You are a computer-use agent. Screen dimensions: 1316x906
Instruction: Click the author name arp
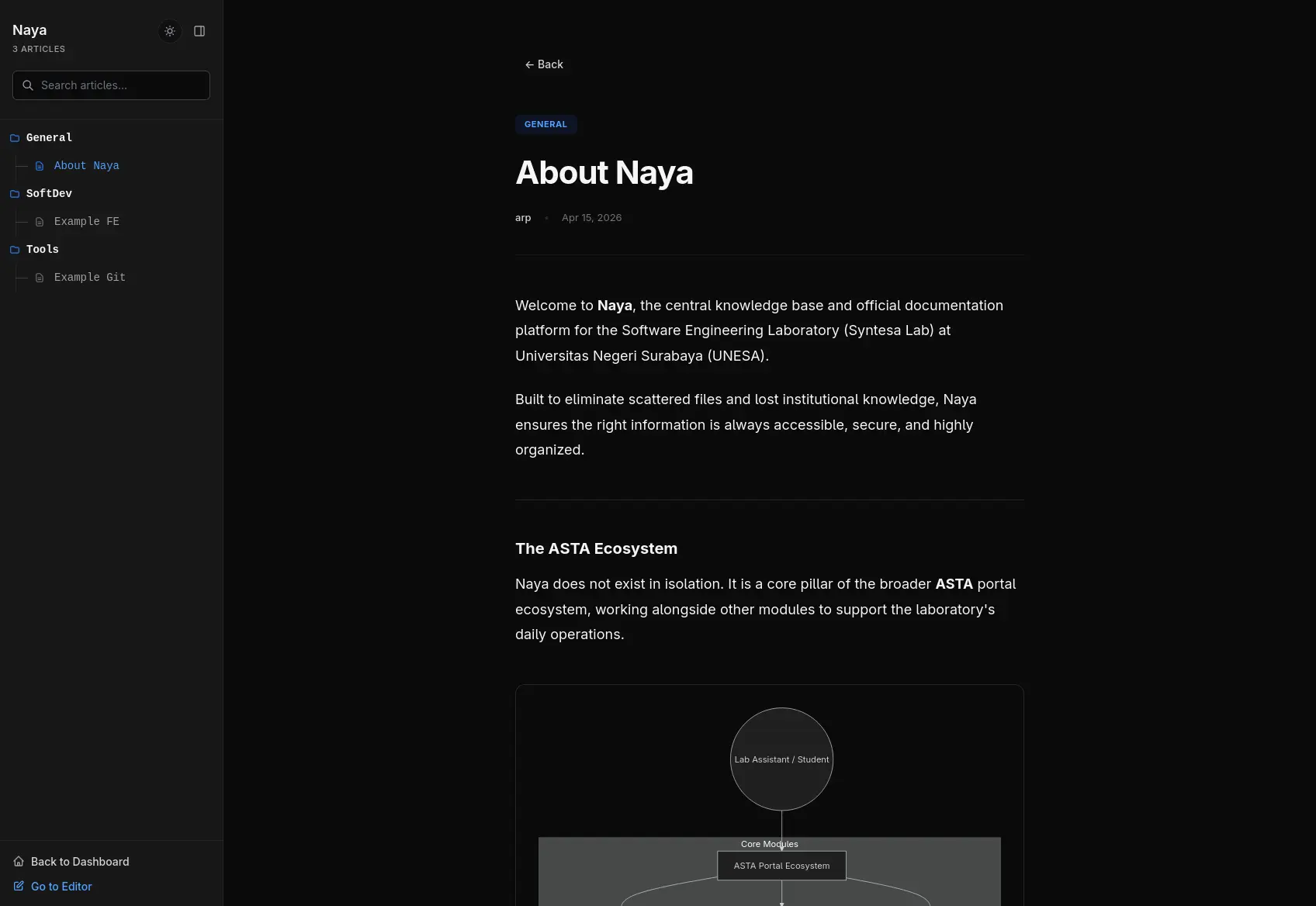[x=523, y=218]
